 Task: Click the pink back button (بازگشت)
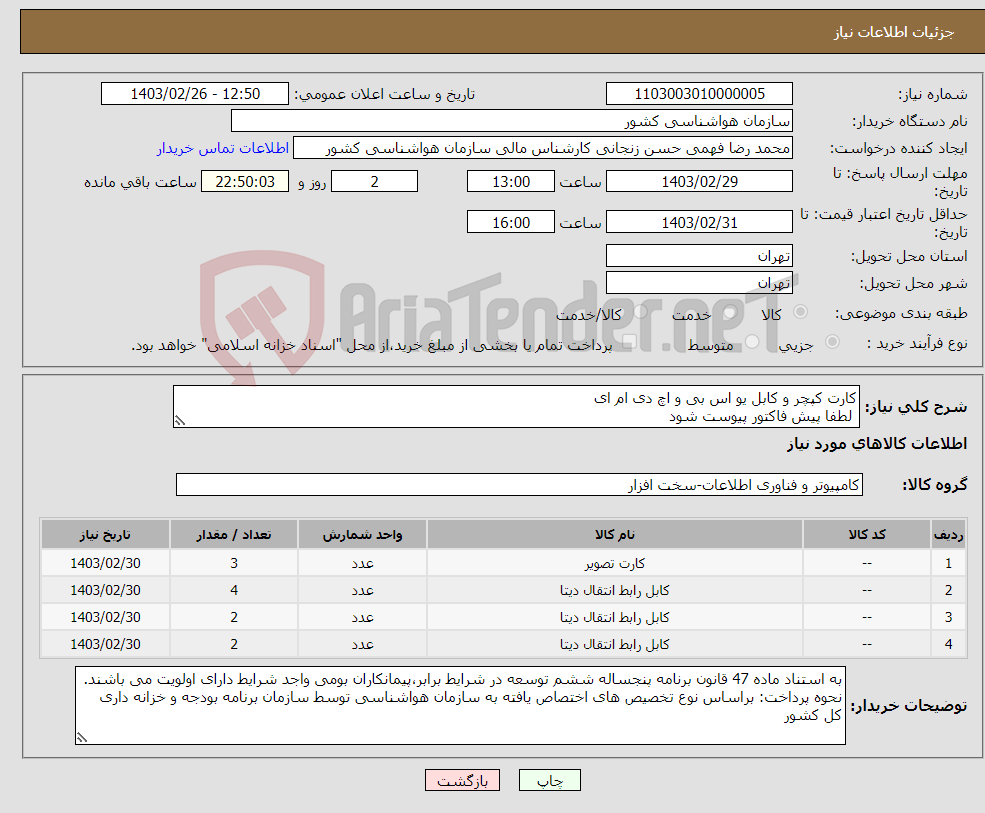pyautogui.click(x=462, y=780)
